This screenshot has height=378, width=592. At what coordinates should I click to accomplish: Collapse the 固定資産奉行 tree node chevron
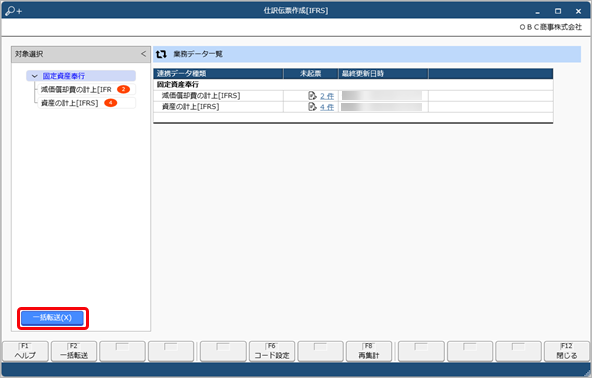(34, 76)
